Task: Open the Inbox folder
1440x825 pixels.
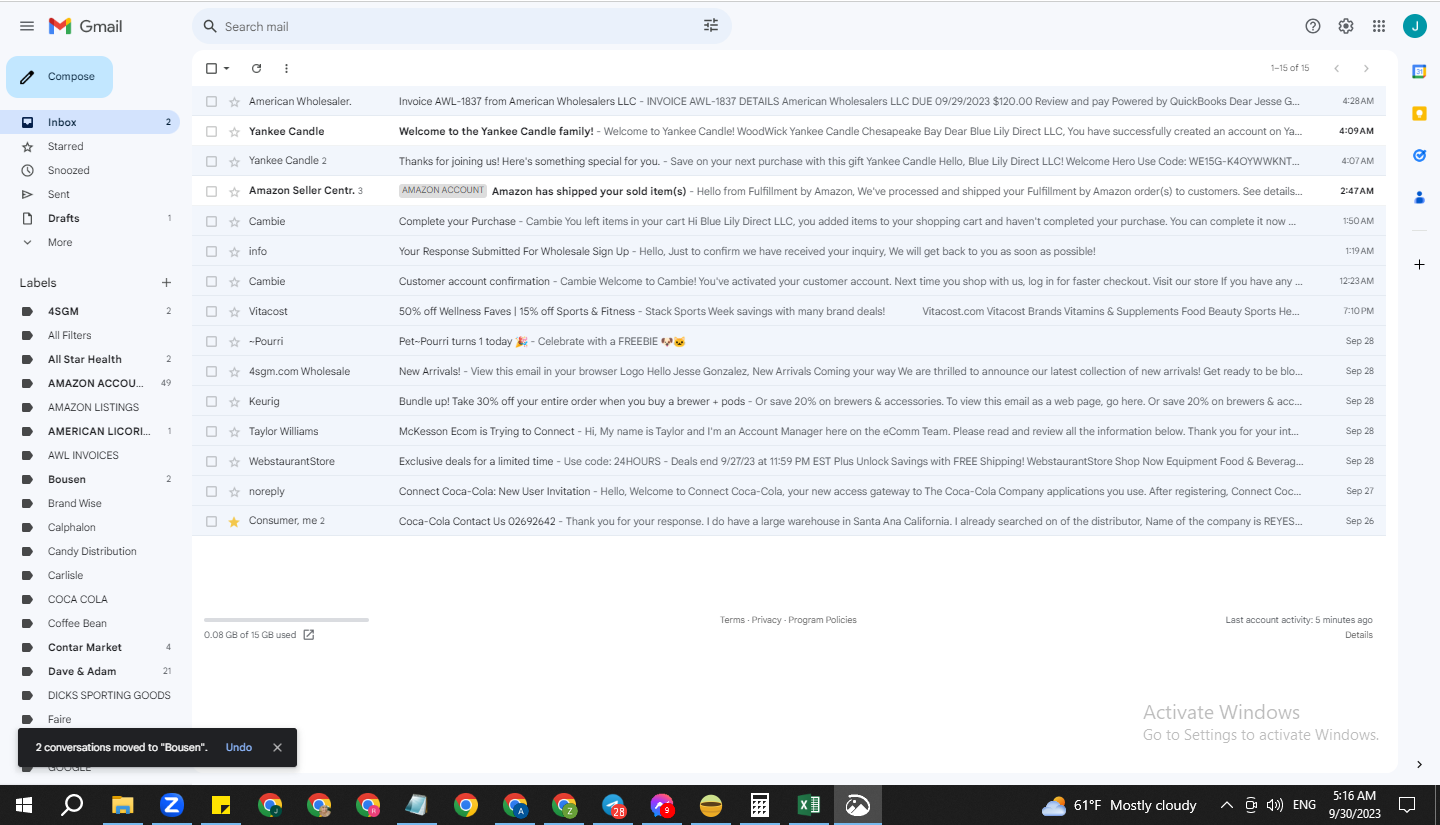Action: (90, 122)
